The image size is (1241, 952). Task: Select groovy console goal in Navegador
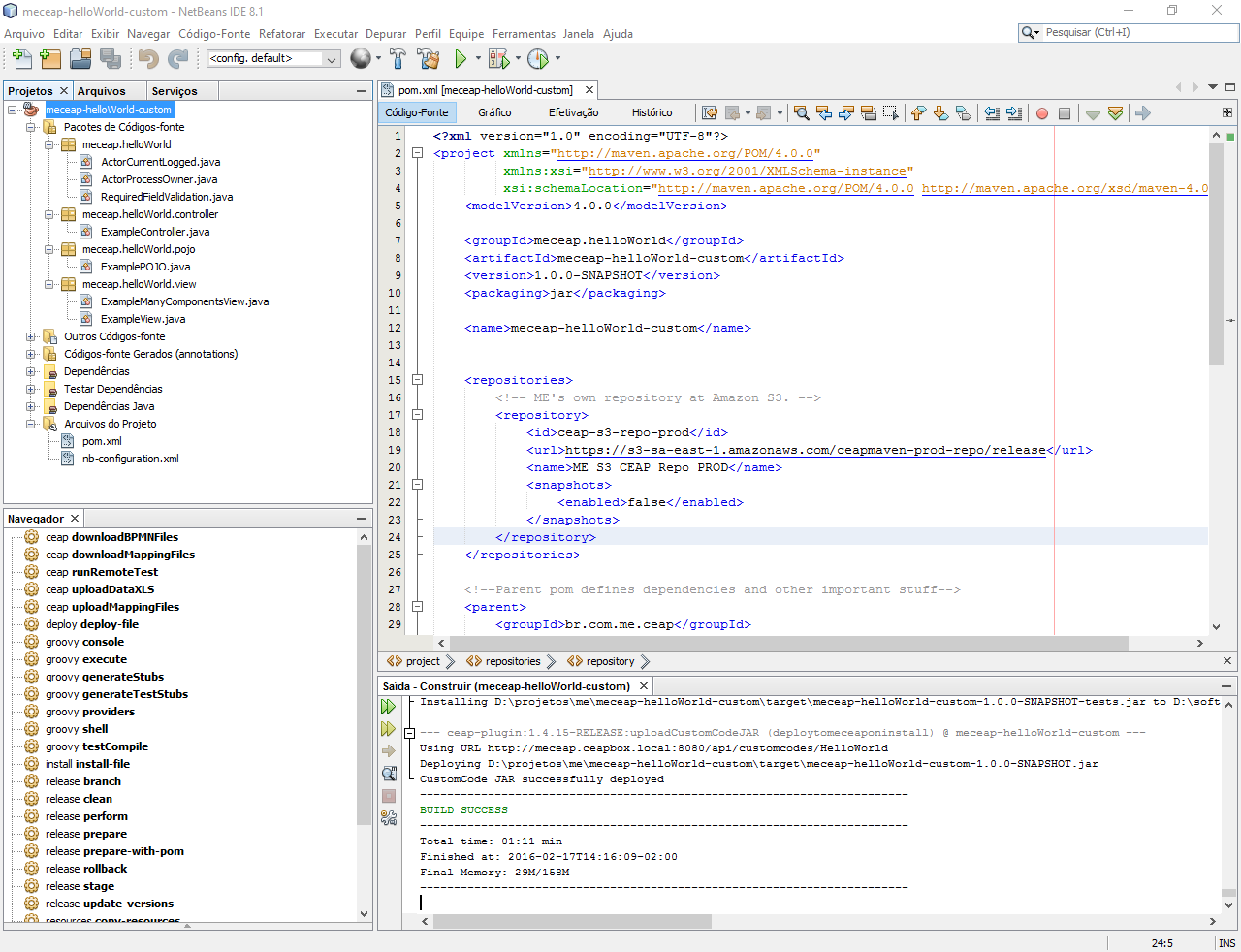pos(84,642)
